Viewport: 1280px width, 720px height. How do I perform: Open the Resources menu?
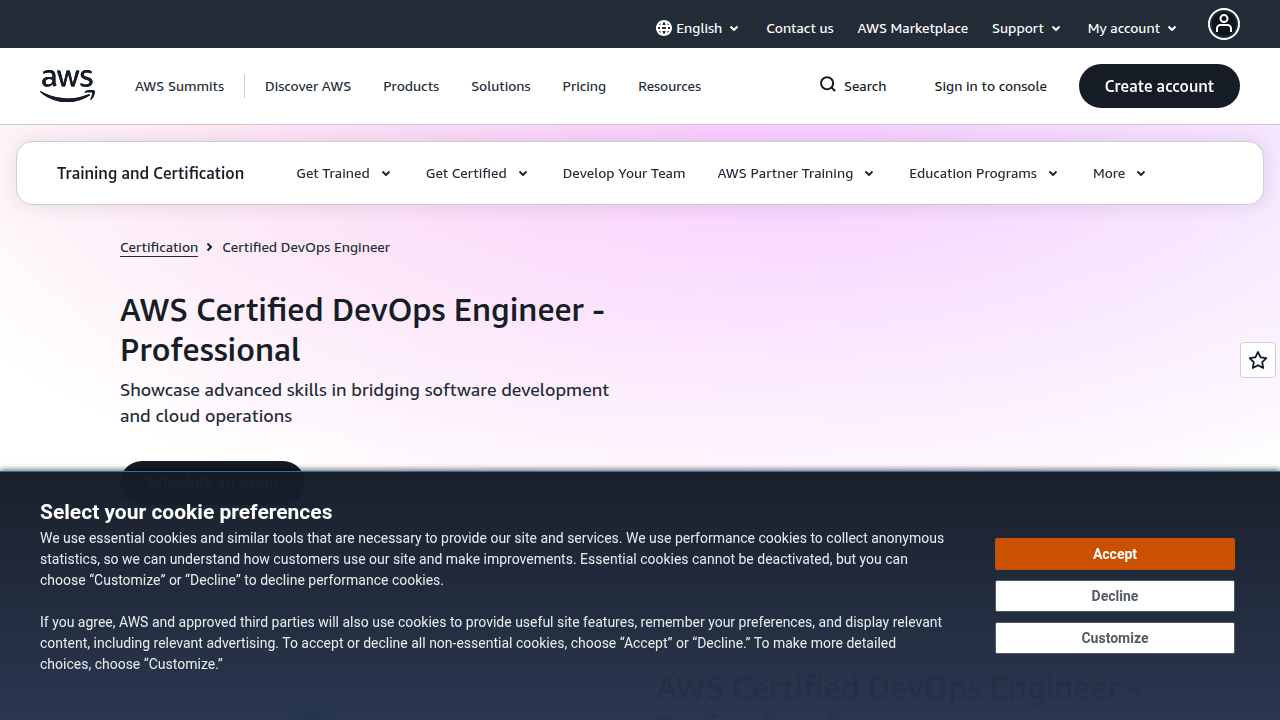pyautogui.click(x=670, y=86)
